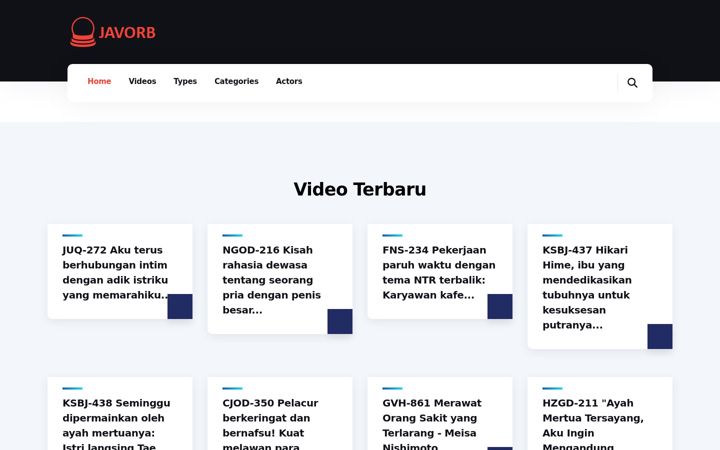The height and width of the screenshot is (450, 720).
Task: Open the Categories menu item
Action: tap(236, 81)
